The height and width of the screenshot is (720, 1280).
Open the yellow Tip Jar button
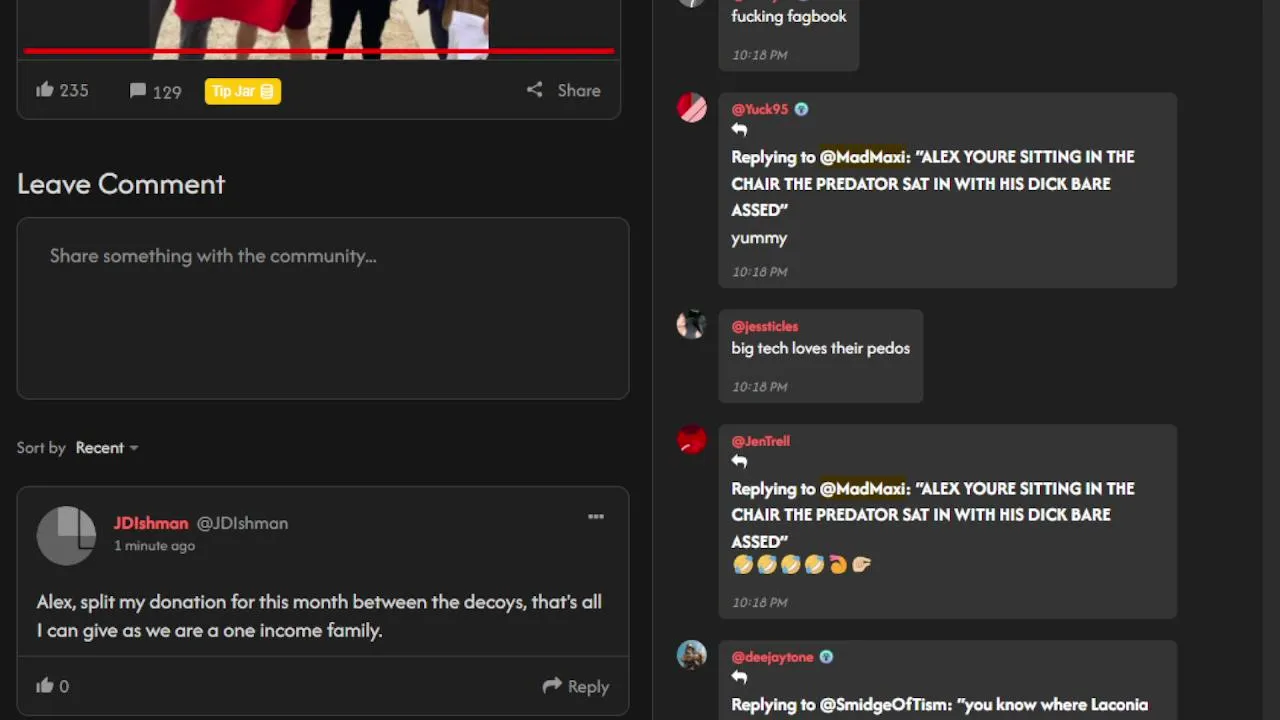tap(243, 91)
